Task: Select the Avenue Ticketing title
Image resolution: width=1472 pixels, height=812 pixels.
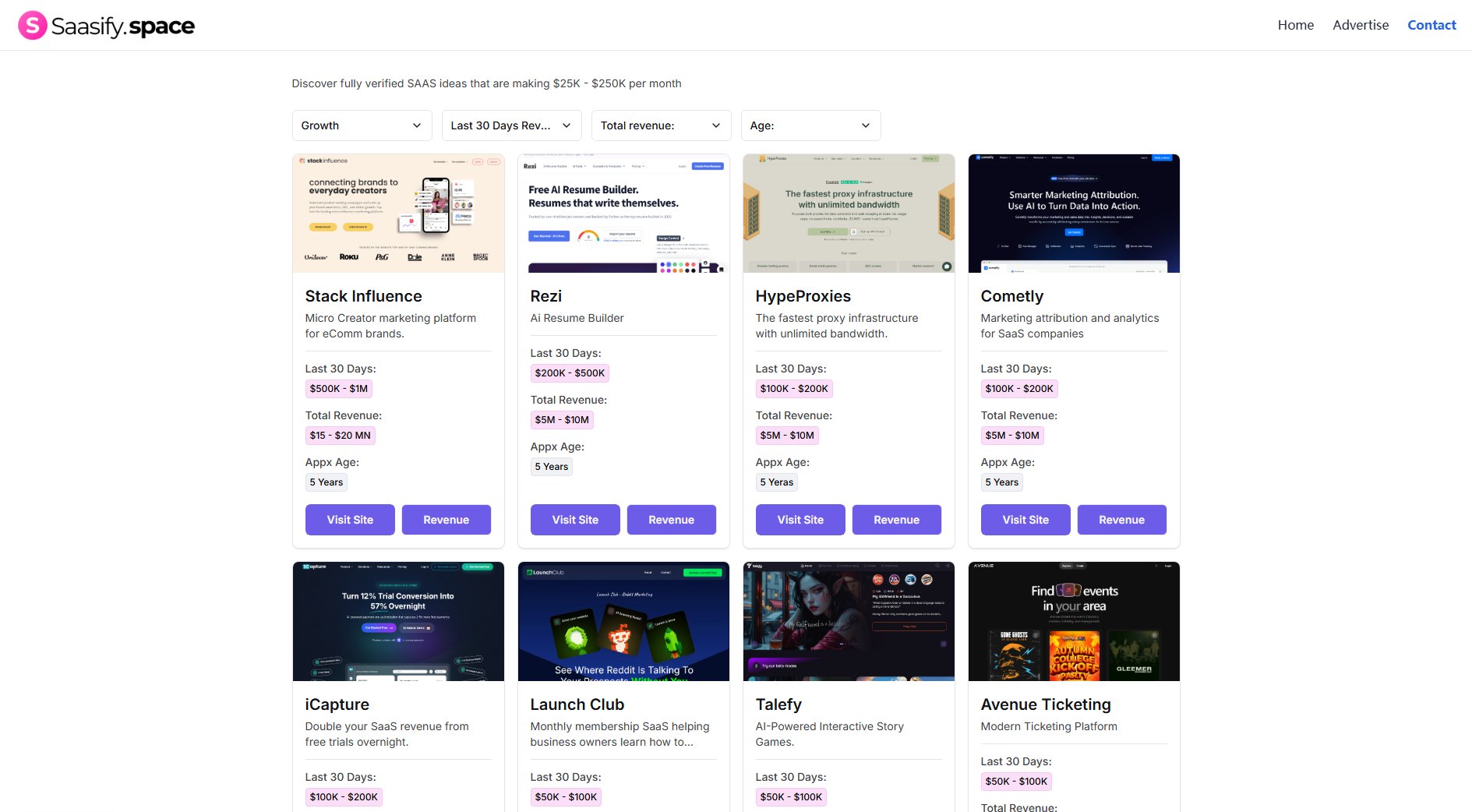Action: tap(1045, 704)
